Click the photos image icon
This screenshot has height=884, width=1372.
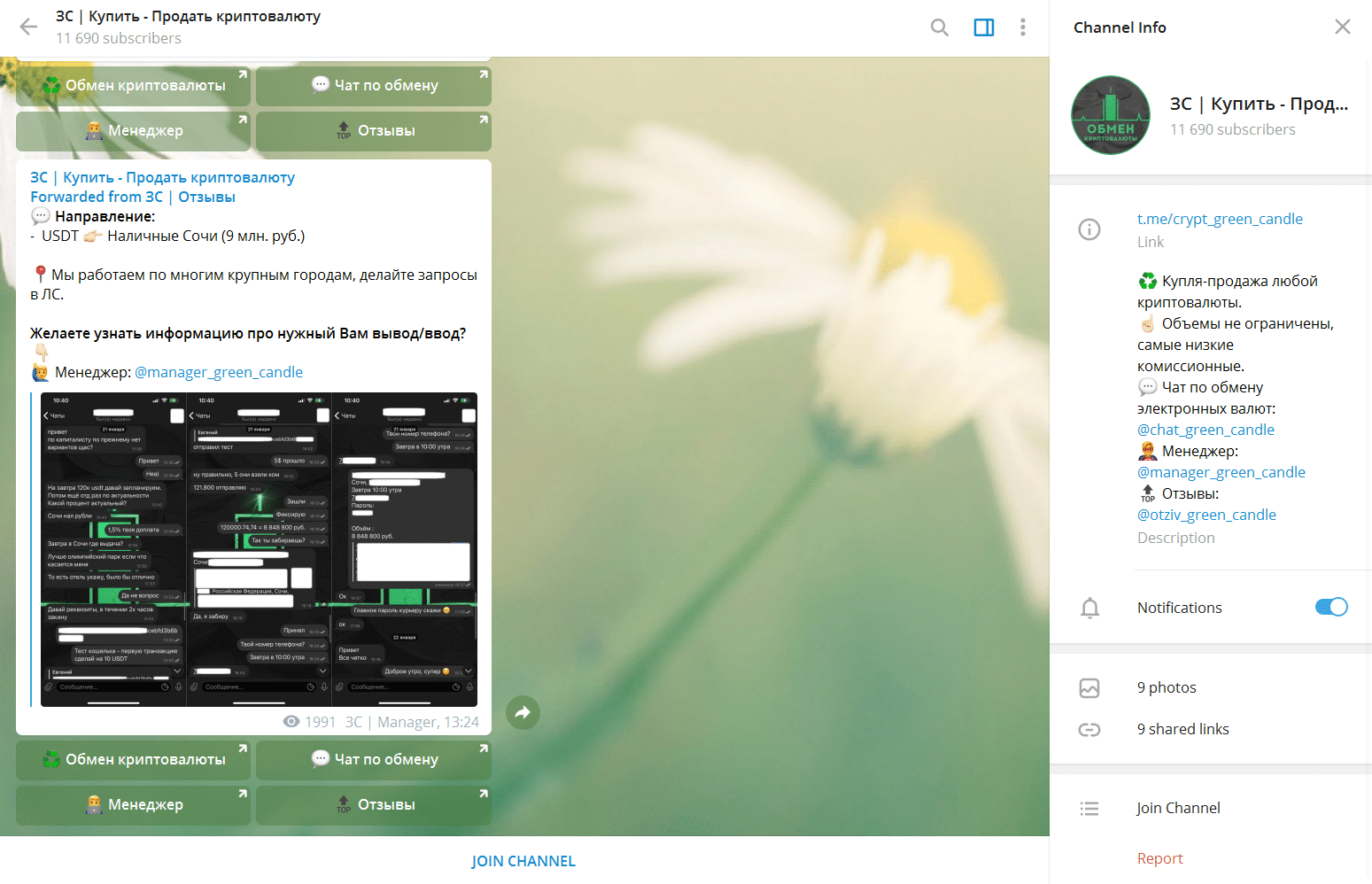[x=1089, y=688]
